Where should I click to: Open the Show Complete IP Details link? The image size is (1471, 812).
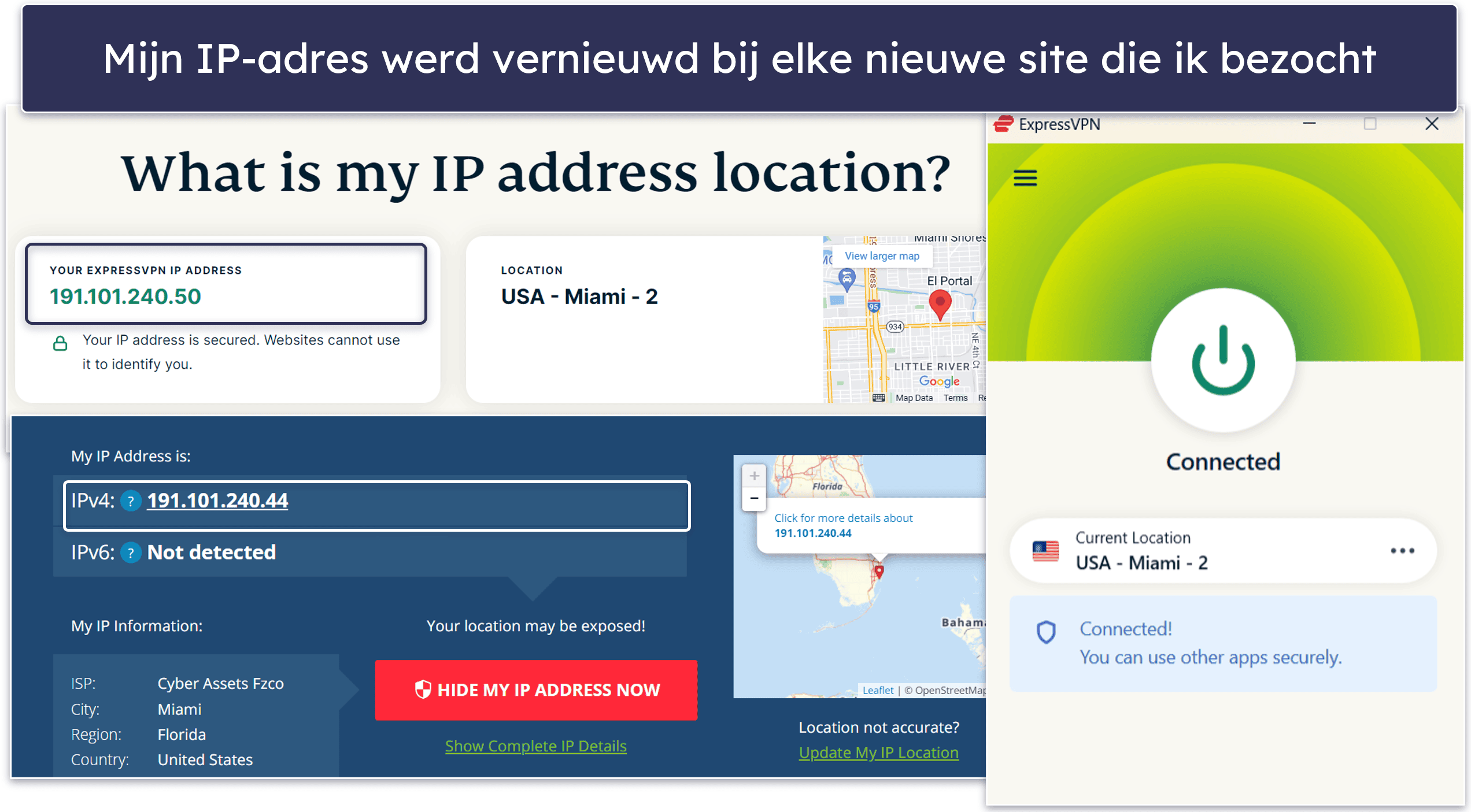click(536, 746)
